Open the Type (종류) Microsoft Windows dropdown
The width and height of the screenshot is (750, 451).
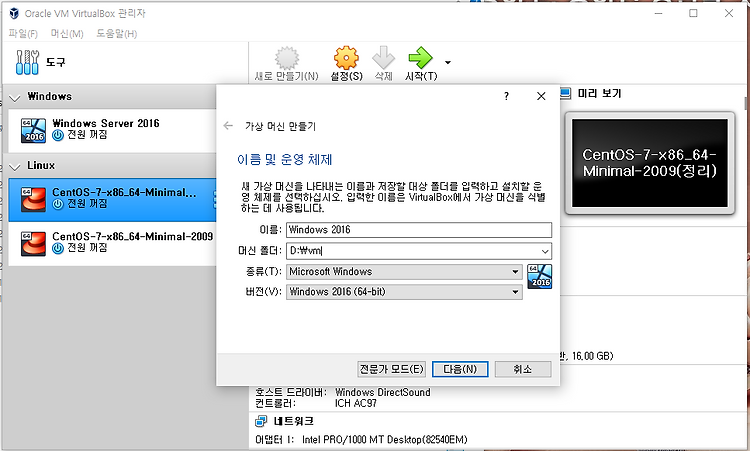pos(404,272)
